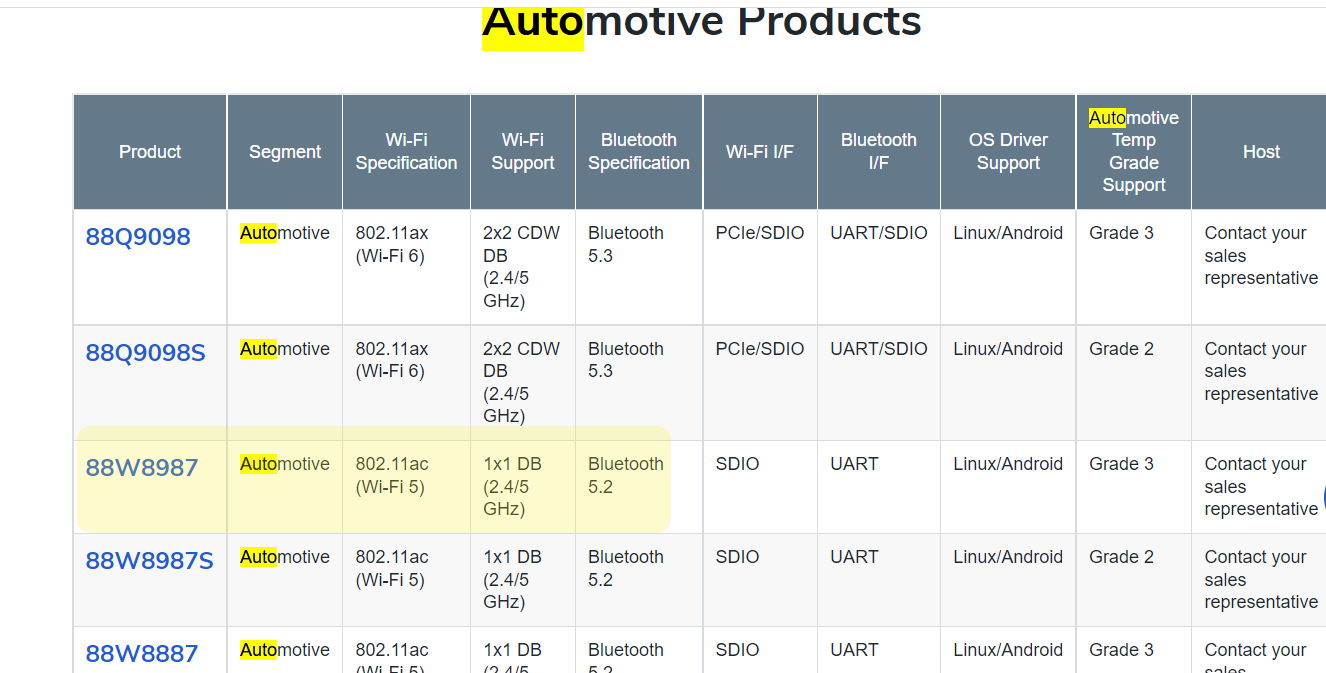Click the Bluetooth Specification column header
The image size is (1326, 673).
[638, 152]
